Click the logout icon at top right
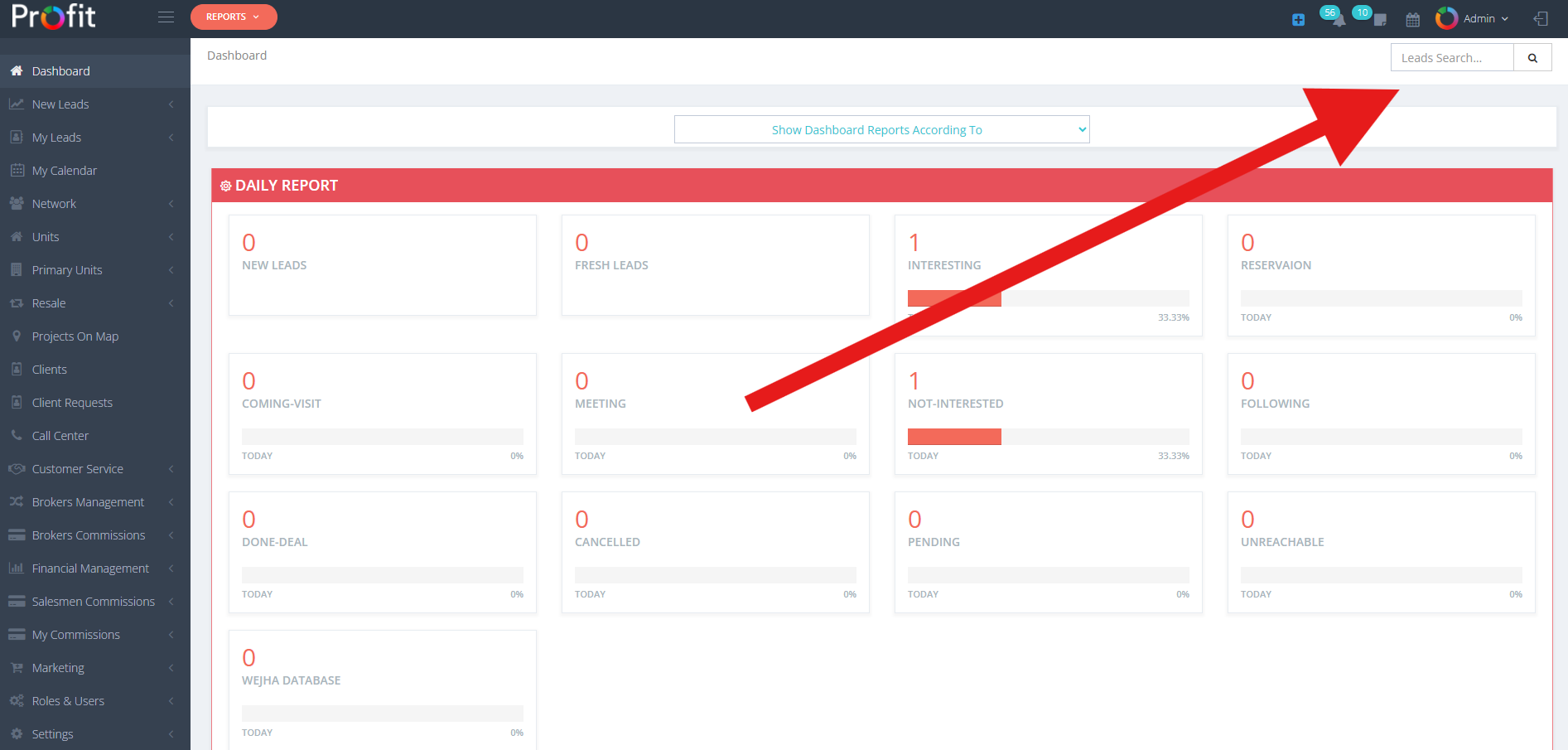This screenshot has width=1568, height=750. coord(1541,18)
